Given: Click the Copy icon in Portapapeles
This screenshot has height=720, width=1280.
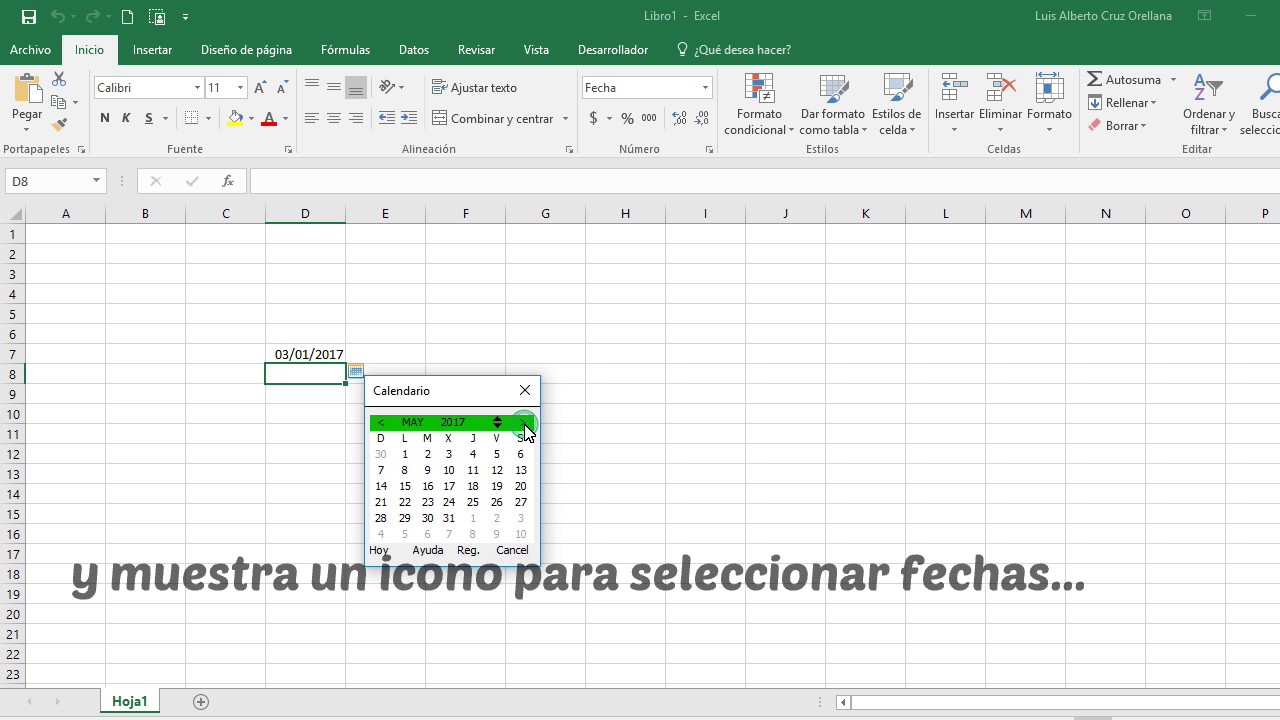Looking at the screenshot, I should 59,102.
